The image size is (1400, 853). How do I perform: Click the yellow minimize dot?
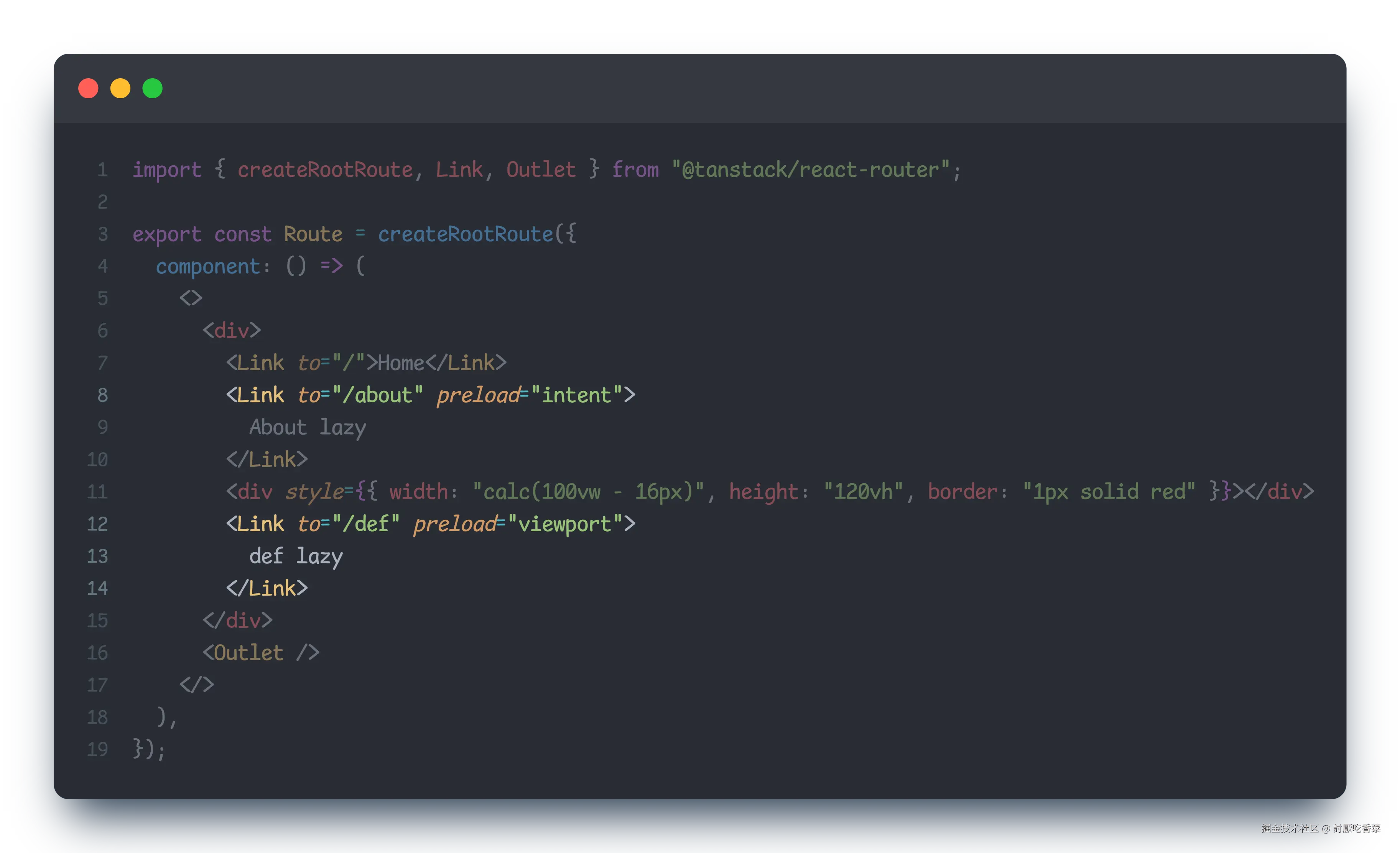pos(120,89)
